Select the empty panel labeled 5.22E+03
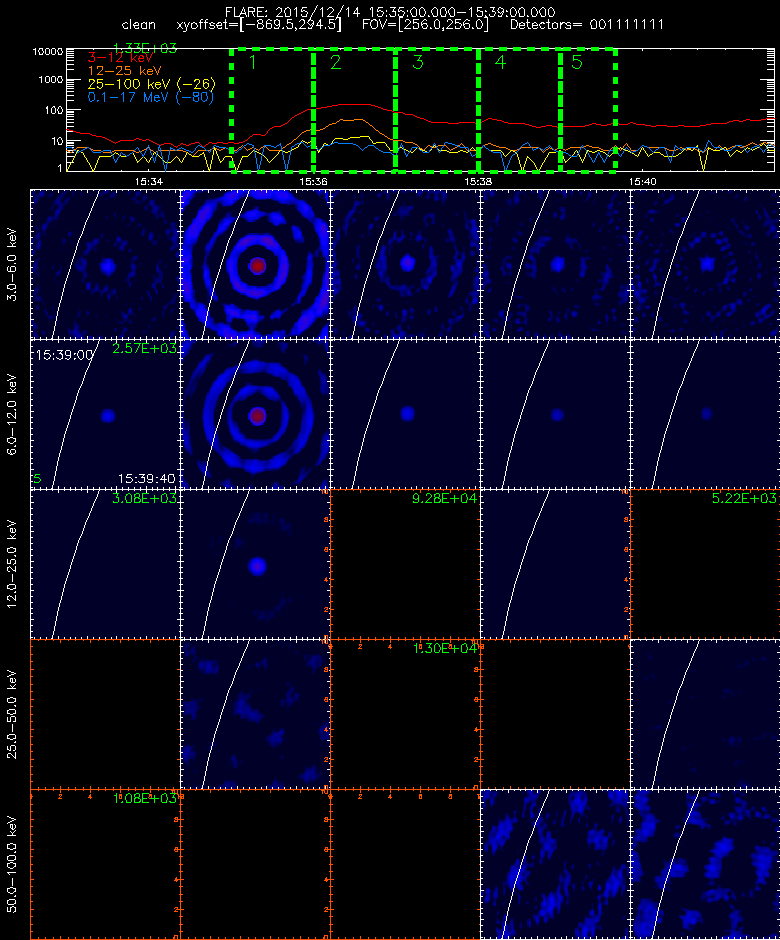 [705, 564]
